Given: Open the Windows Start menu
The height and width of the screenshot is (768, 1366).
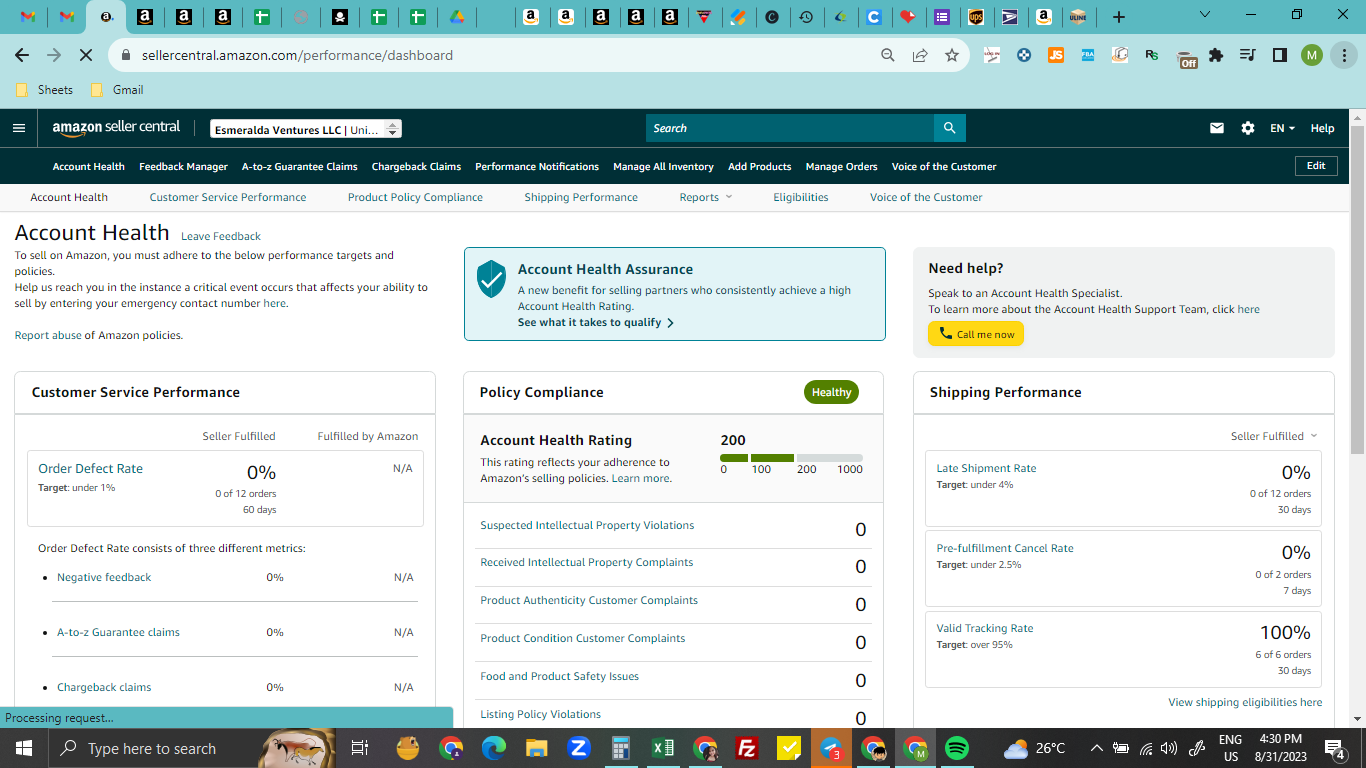Looking at the screenshot, I should [23, 748].
